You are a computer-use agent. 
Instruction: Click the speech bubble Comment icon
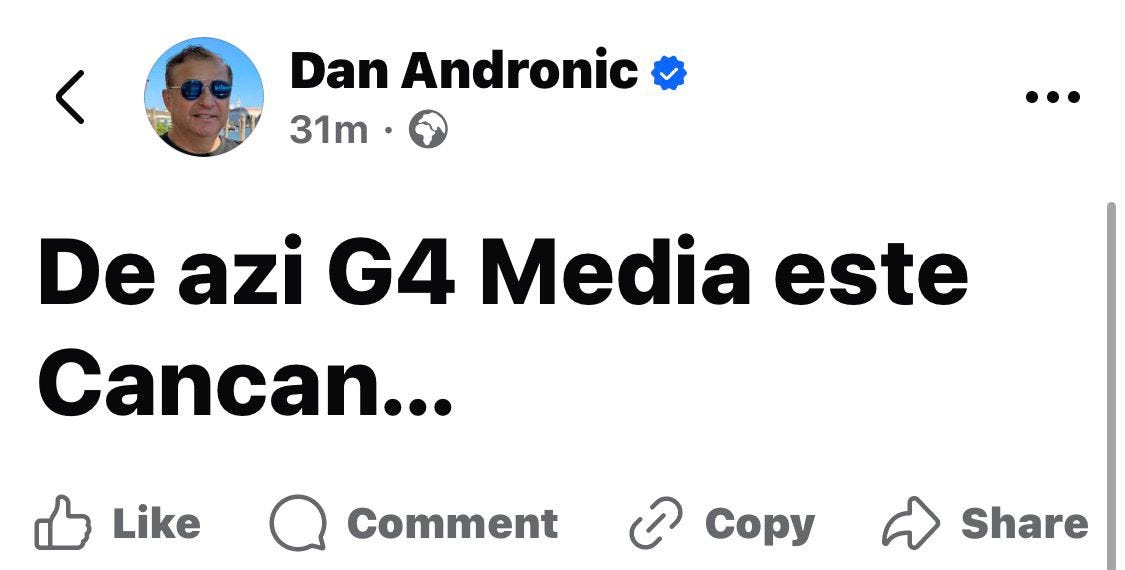298,523
